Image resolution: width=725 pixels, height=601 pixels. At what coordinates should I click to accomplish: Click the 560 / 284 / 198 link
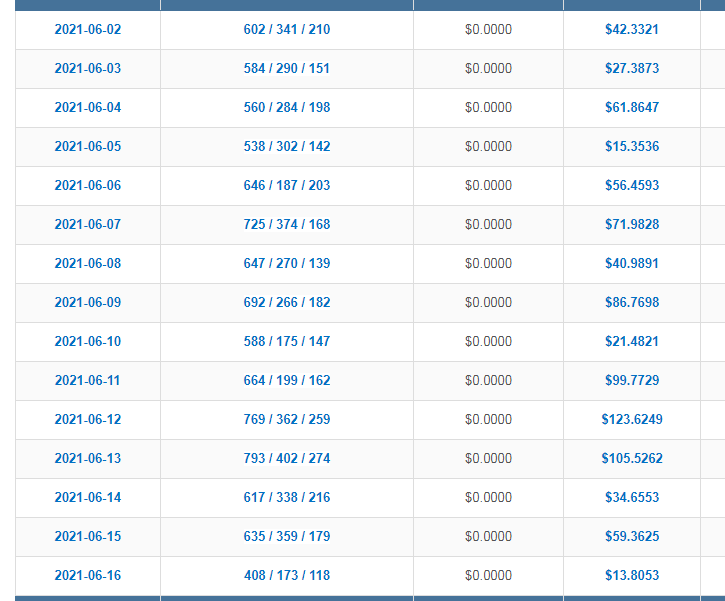click(287, 108)
